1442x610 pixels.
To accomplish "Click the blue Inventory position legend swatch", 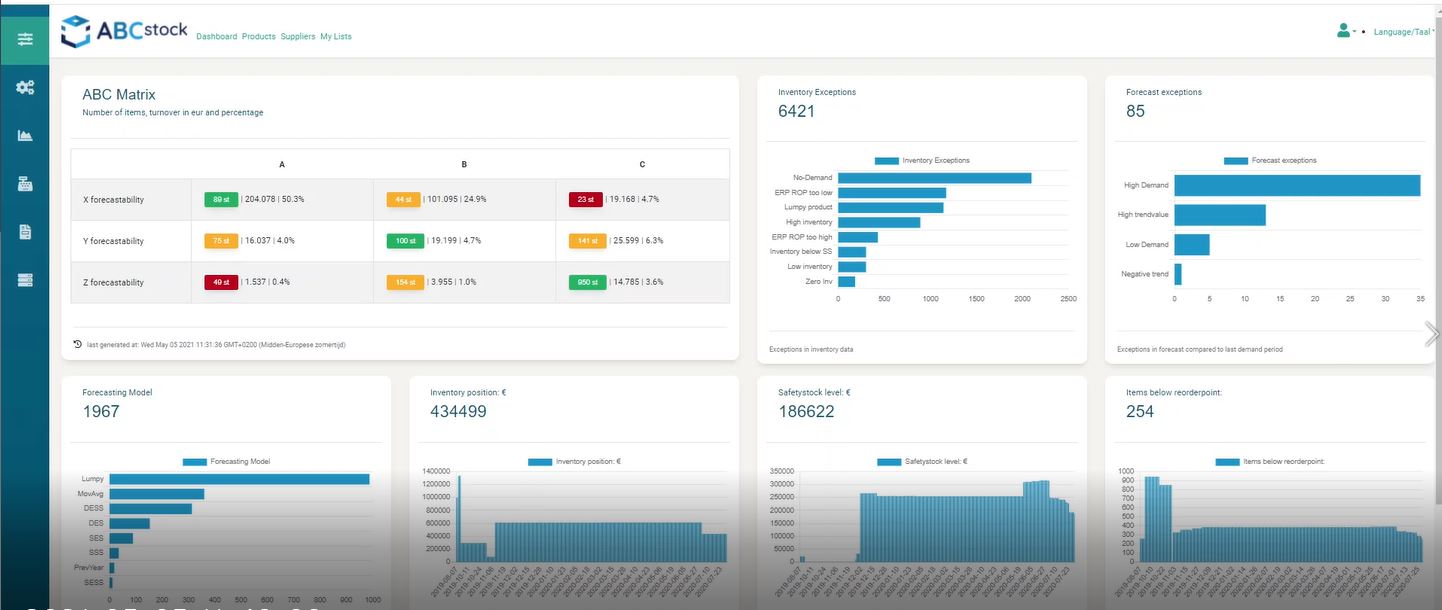I will click(x=540, y=462).
